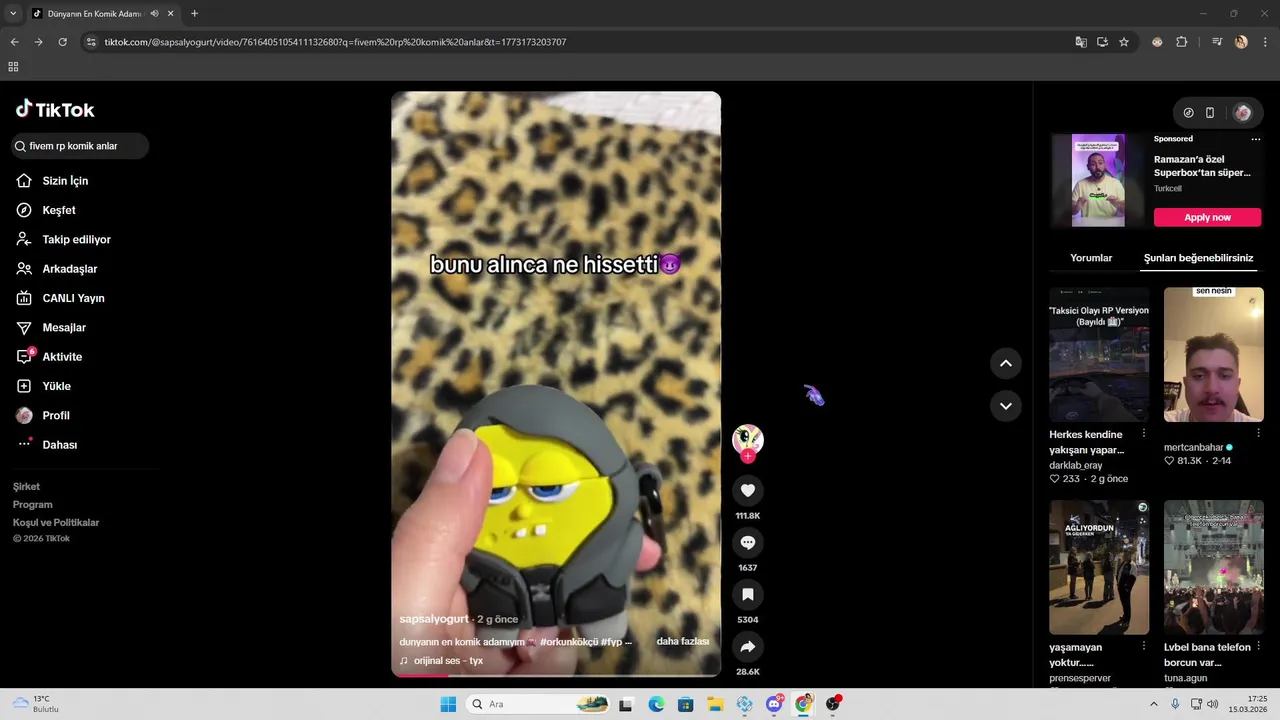Click the video progress bar
The height and width of the screenshot is (720, 1280).
point(556,675)
